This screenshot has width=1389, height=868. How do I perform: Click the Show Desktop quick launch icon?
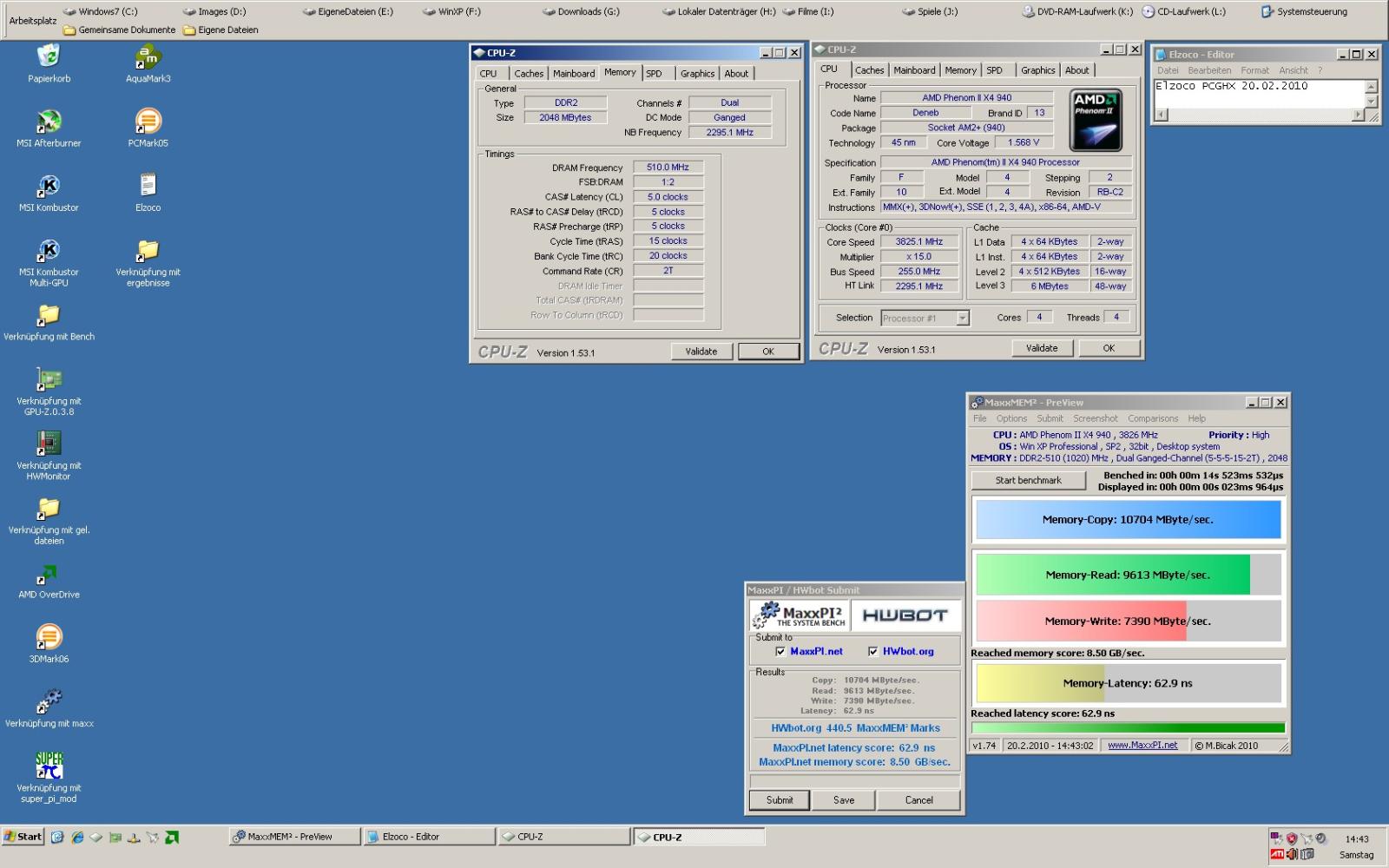[x=57, y=837]
